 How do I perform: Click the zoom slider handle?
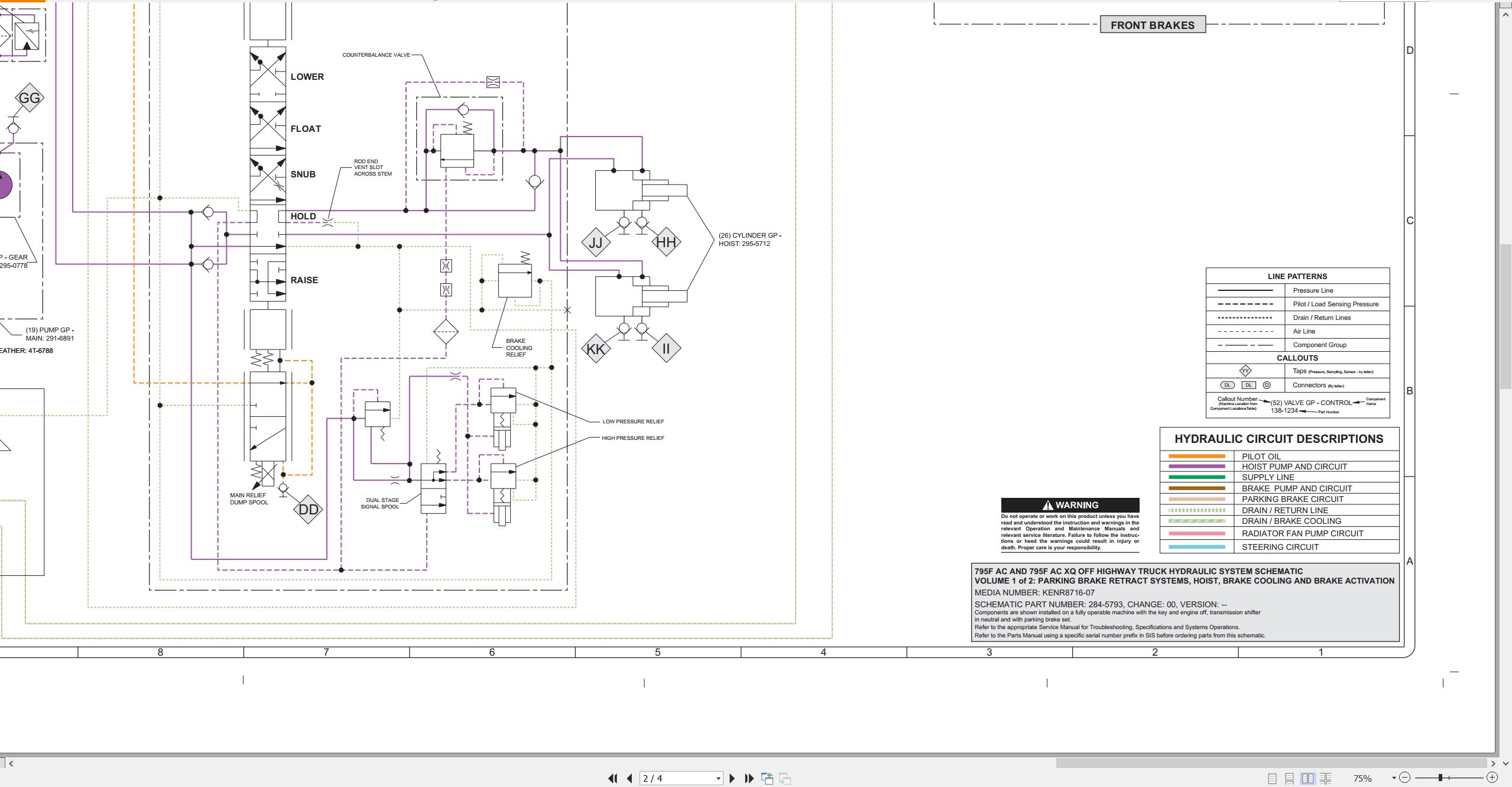point(1440,778)
